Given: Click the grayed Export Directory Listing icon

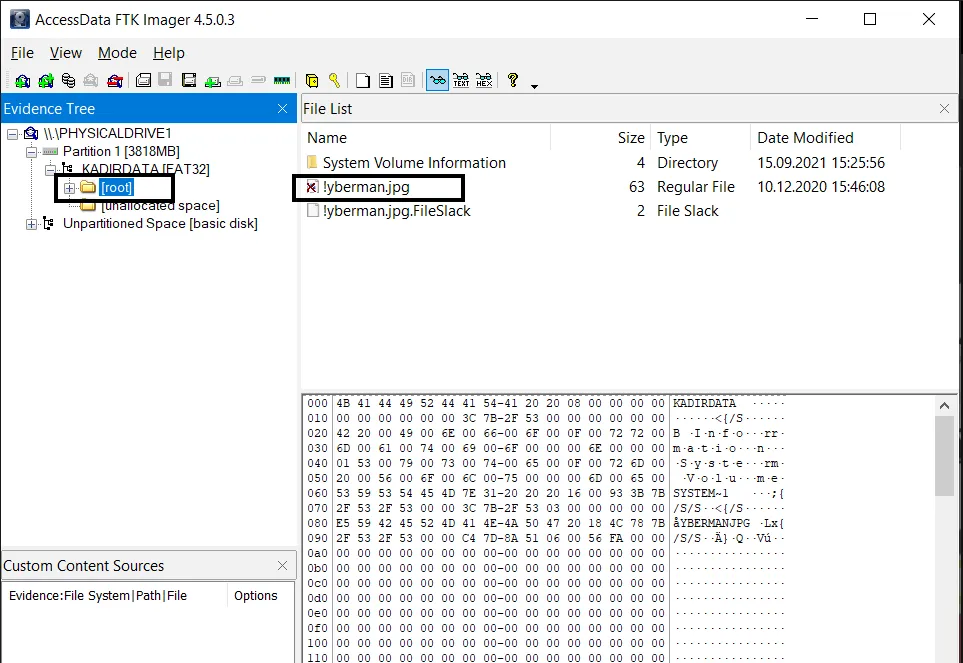Looking at the screenshot, I should (x=408, y=80).
